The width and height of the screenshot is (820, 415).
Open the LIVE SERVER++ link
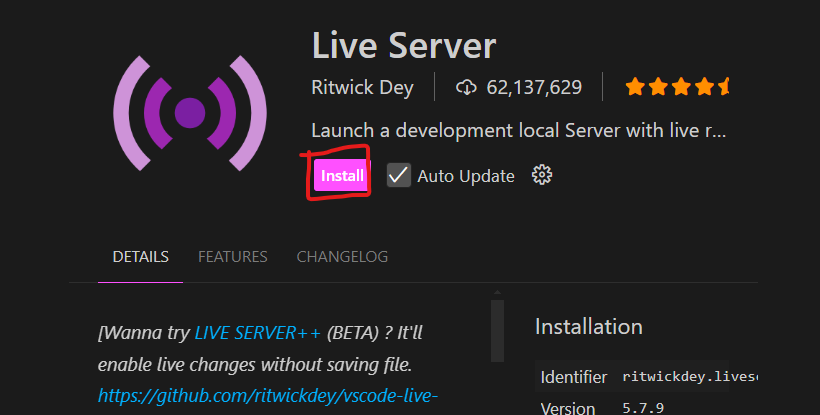(257, 333)
